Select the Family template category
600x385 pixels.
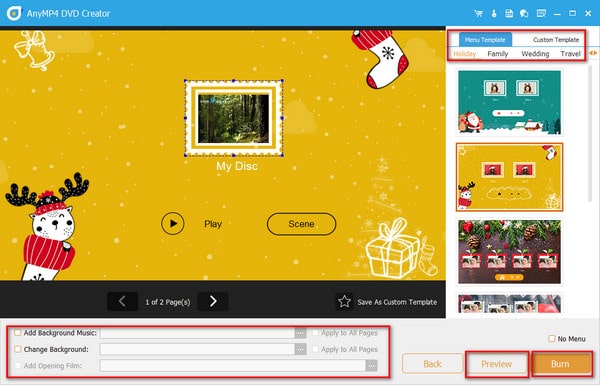[497, 54]
